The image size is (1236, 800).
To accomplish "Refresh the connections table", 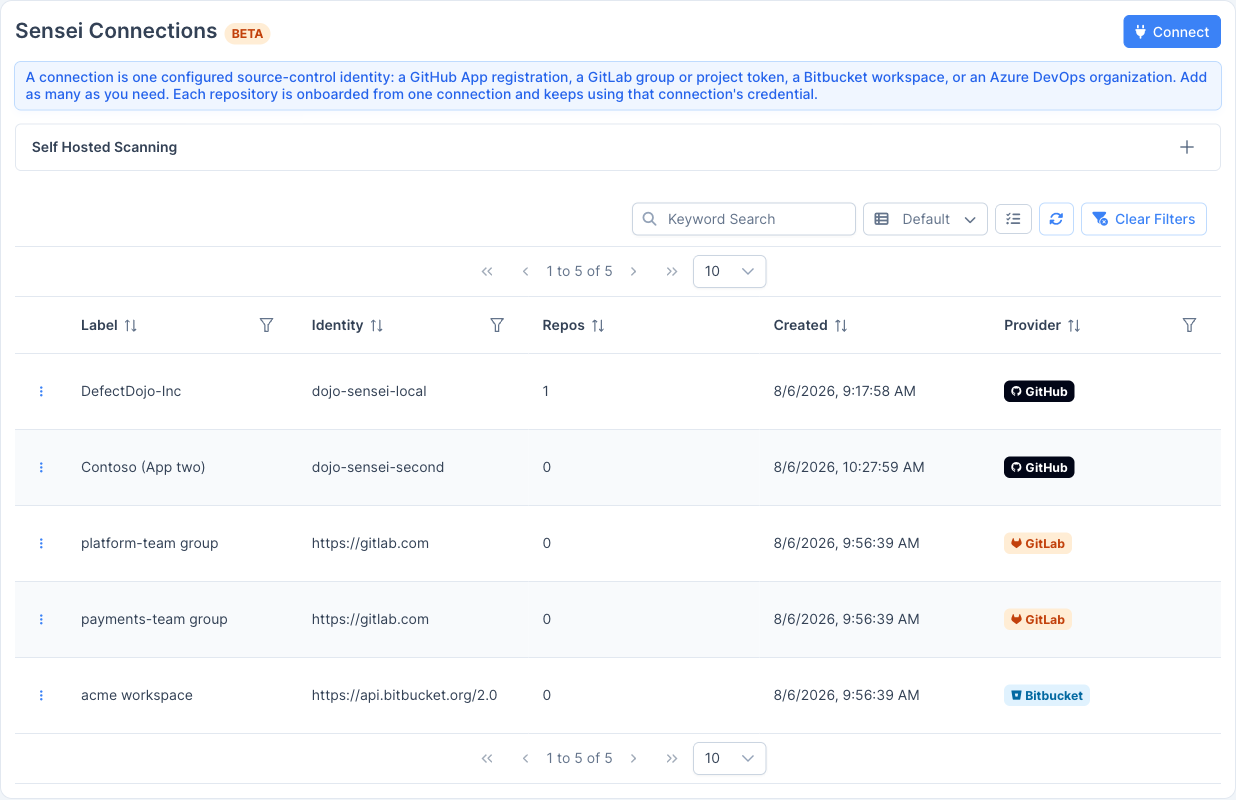I will click(x=1056, y=219).
